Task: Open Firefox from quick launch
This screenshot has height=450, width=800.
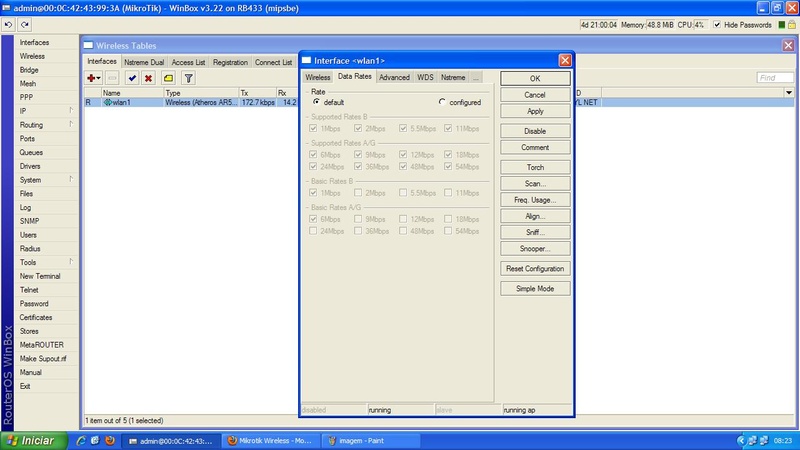Action: point(110,440)
